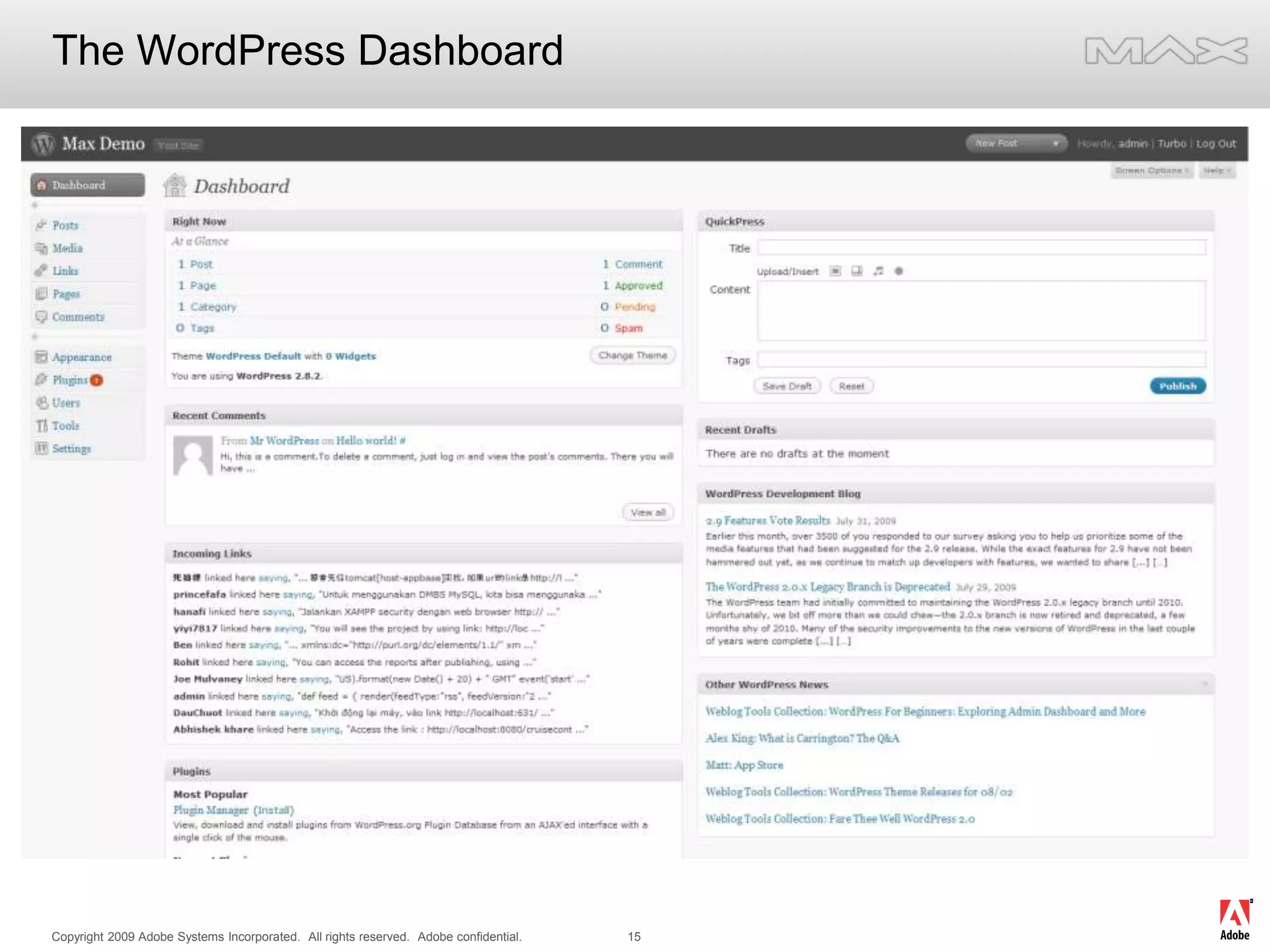The image size is (1270, 952).
Task: Click the Reset button in QuickPress
Action: pyautogui.click(x=851, y=386)
